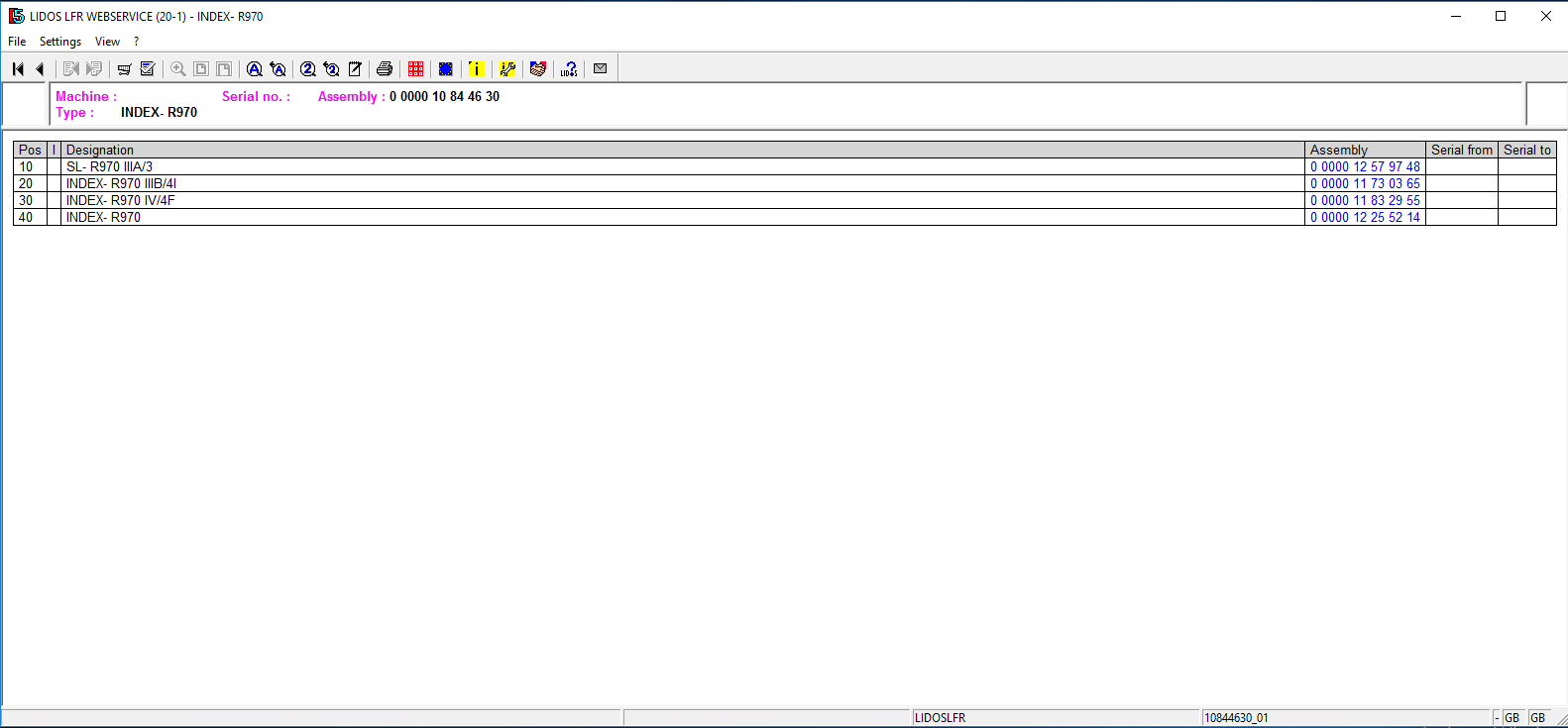Open the File menu
Image resolution: width=1568 pixels, height=728 pixels.
pyautogui.click(x=17, y=42)
